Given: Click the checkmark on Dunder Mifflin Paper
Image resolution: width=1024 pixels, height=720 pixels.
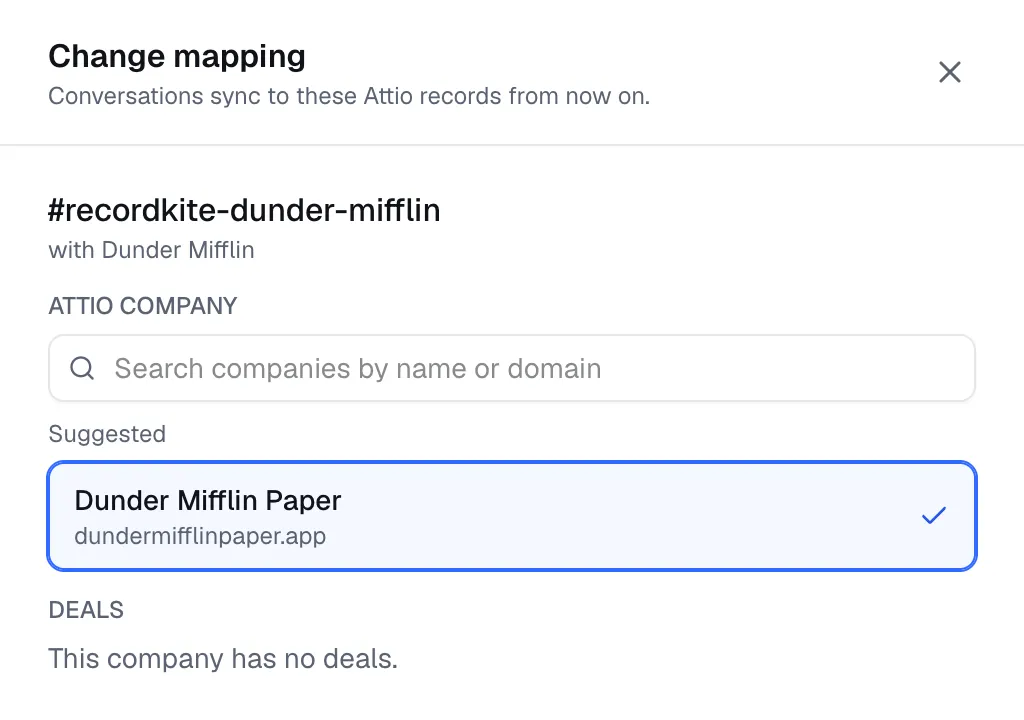Looking at the screenshot, I should pyautogui.click(x=934, y=515).
